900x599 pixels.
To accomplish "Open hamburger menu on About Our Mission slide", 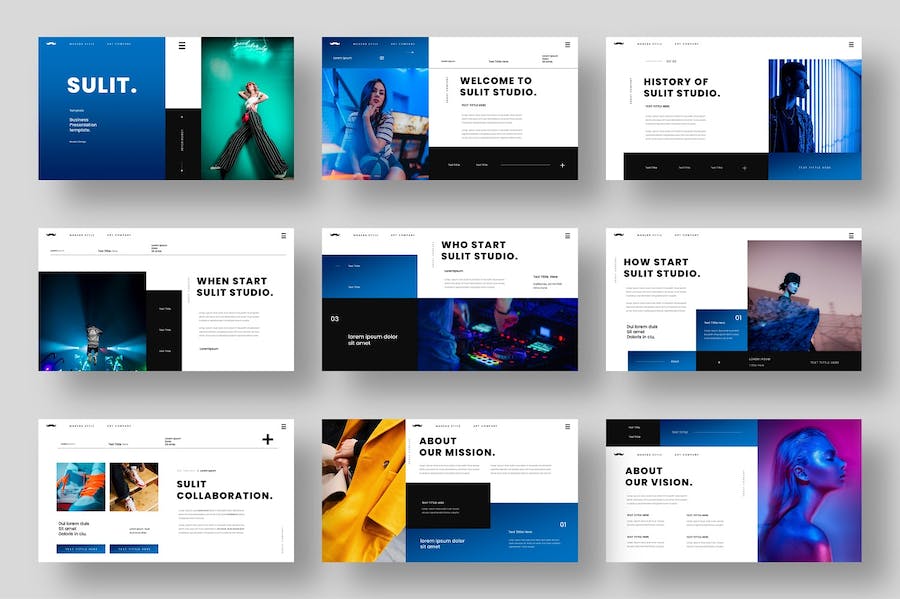I will (x=567, y=426).
